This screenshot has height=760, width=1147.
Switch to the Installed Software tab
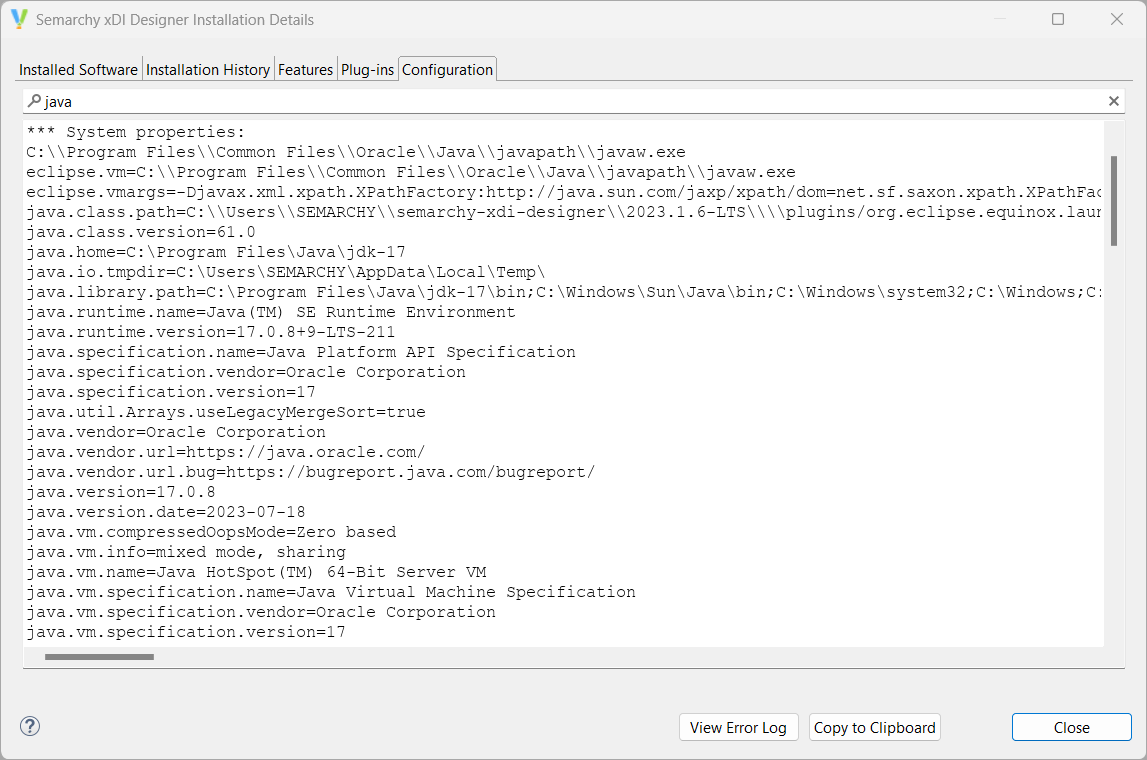(x=77, y=69)
